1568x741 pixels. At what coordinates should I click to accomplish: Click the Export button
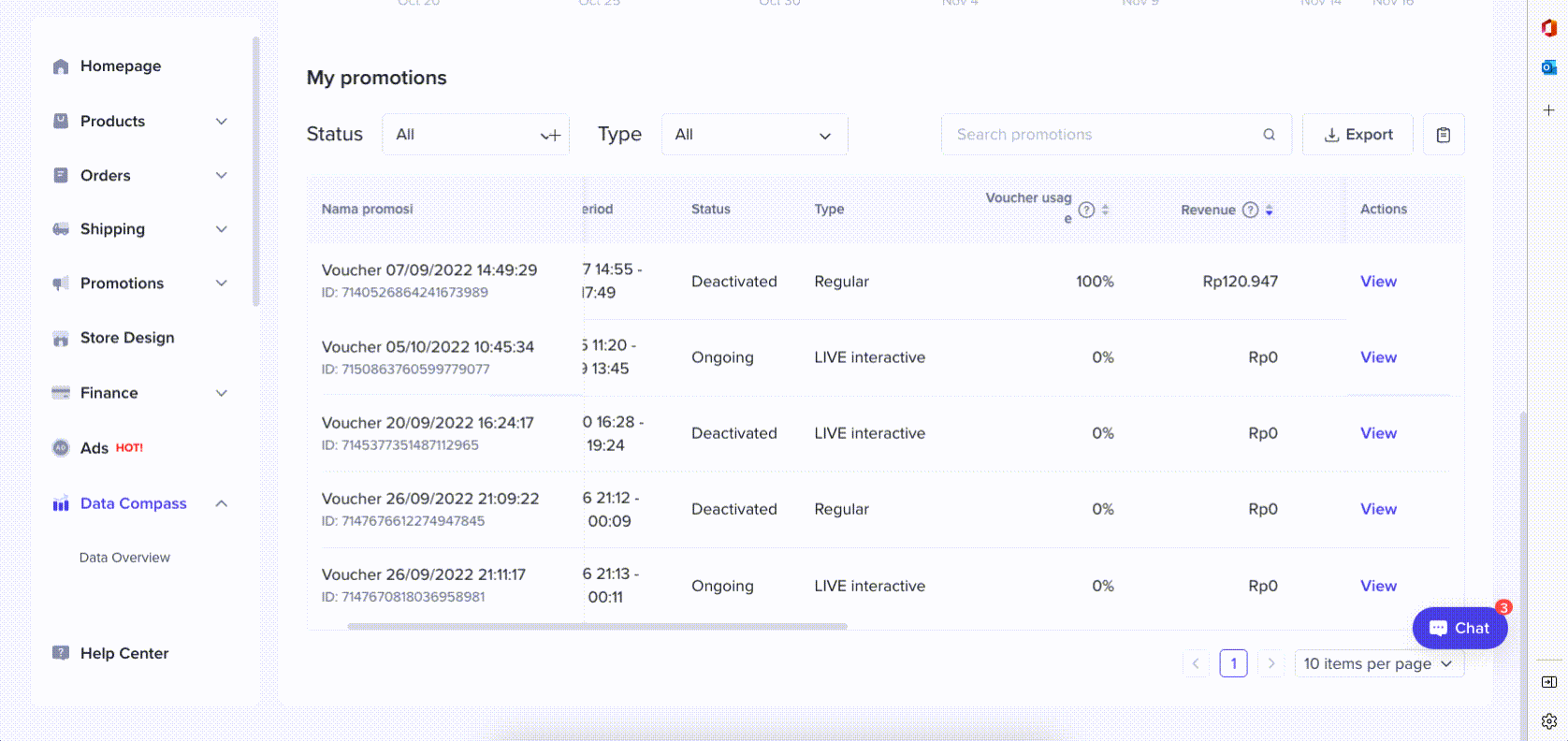pyautogui.click(x=1358, y=135)
